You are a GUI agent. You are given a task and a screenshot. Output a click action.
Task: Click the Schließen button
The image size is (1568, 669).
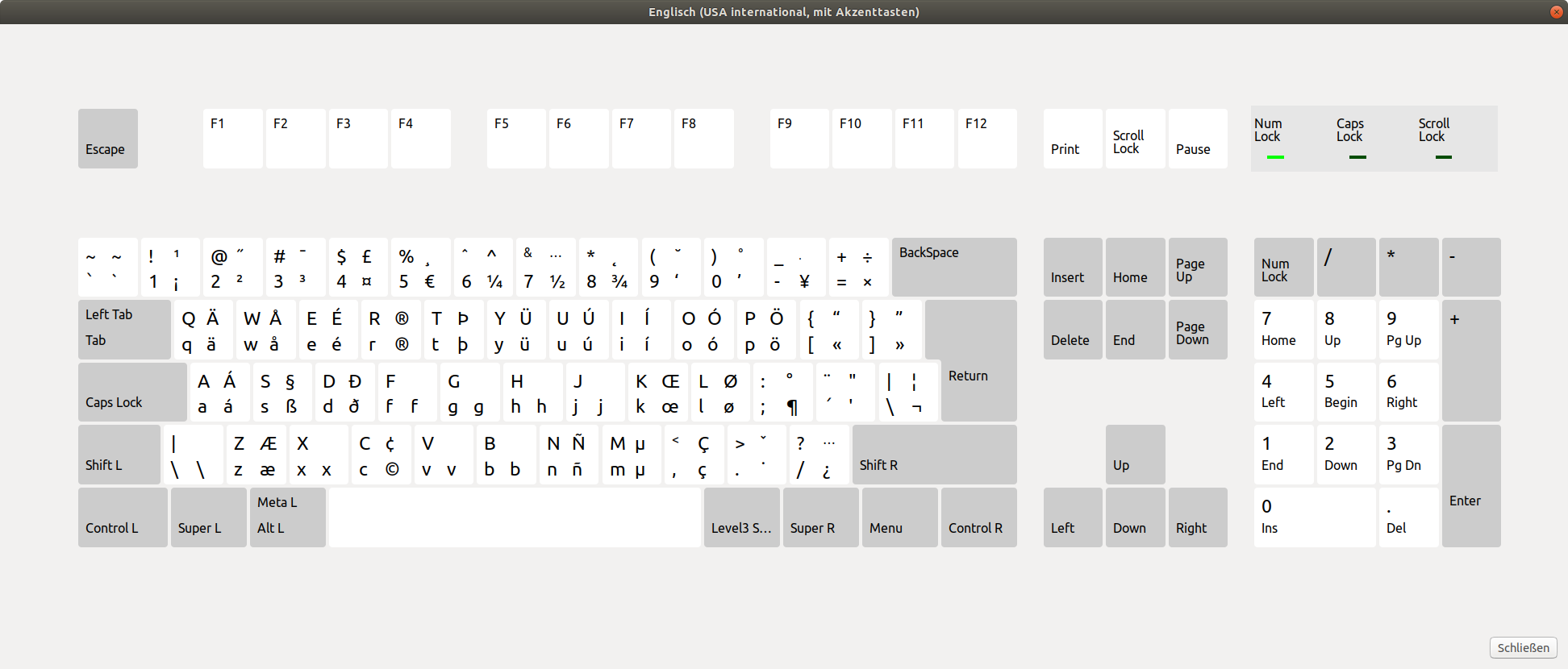coord(1523,648)
